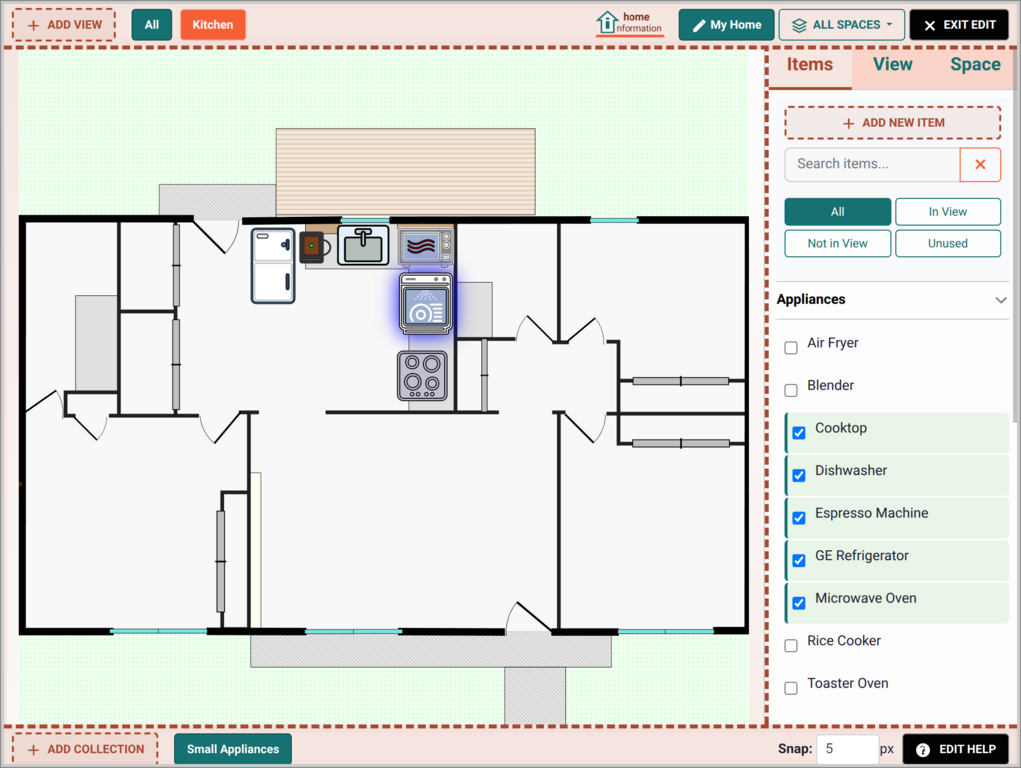This screenshot has height=768, width=1021.
Task: Focus the Search items field
Action: tap(873, 165)
